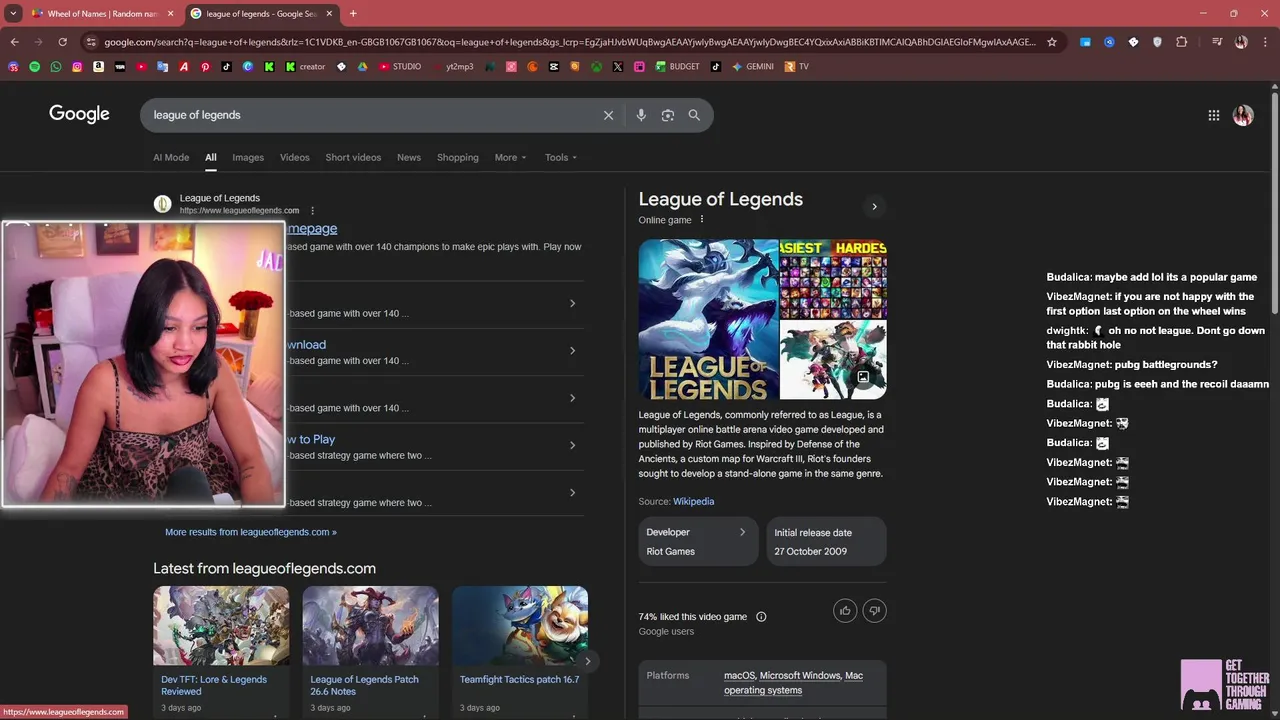Open the Xbox bookmark icon
The width and height of the screenshot is (1280, 720).
point(596,67)
